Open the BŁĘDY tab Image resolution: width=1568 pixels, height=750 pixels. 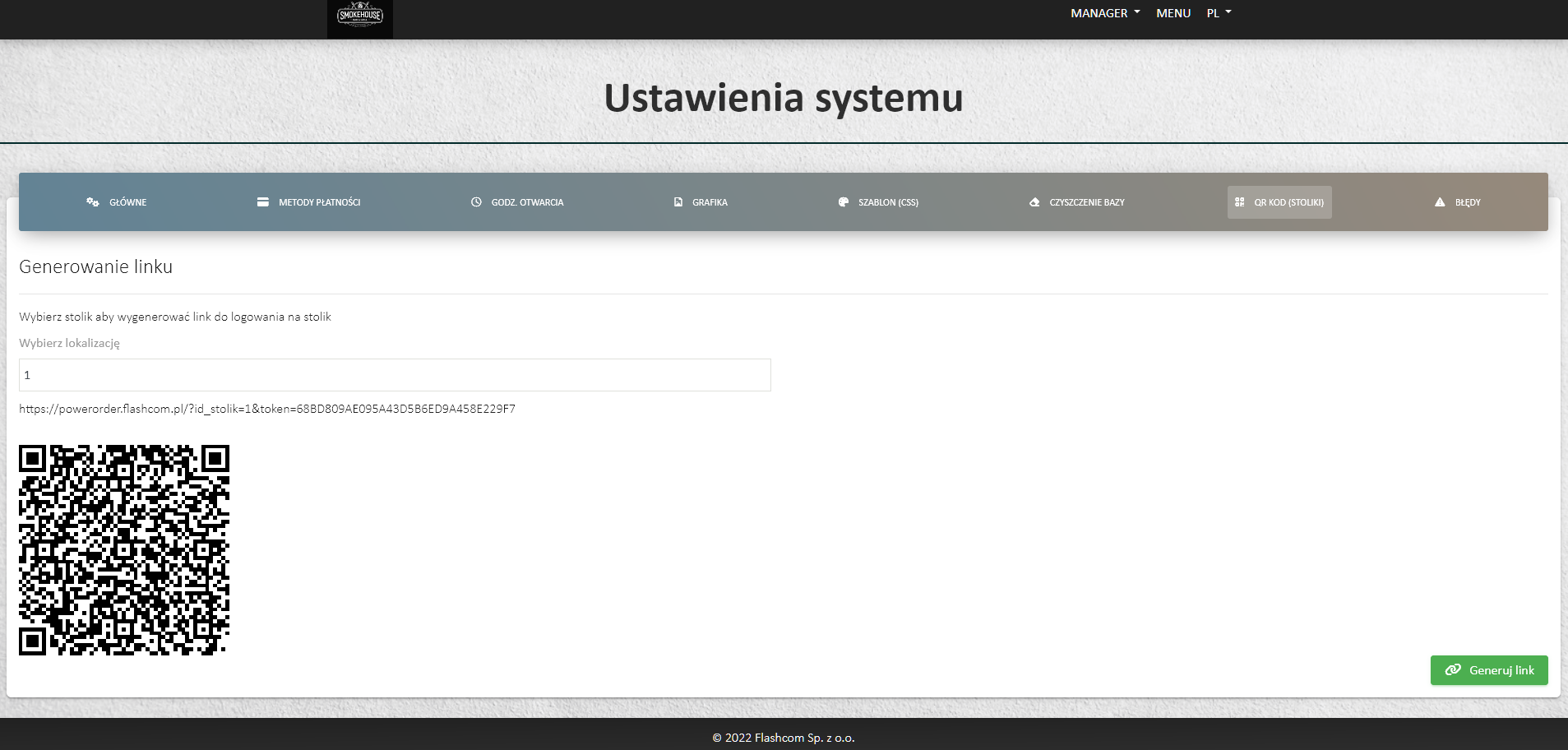pyautogui.click(x=1458, y=202)
